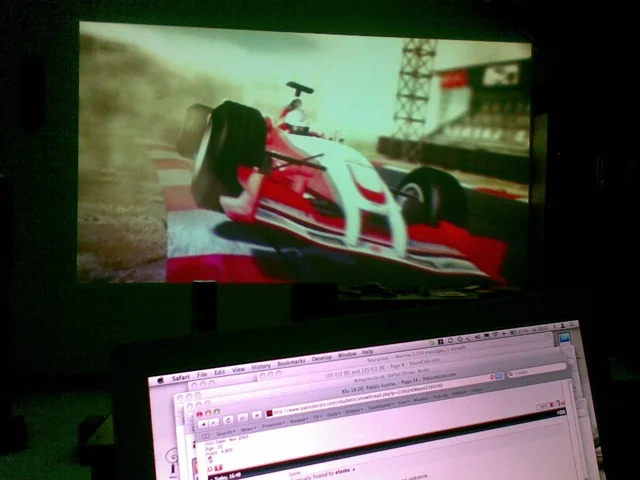Viewport: 640px width, 480px height.
Task: Open the Safari menu
Action: tap(180, 377)
